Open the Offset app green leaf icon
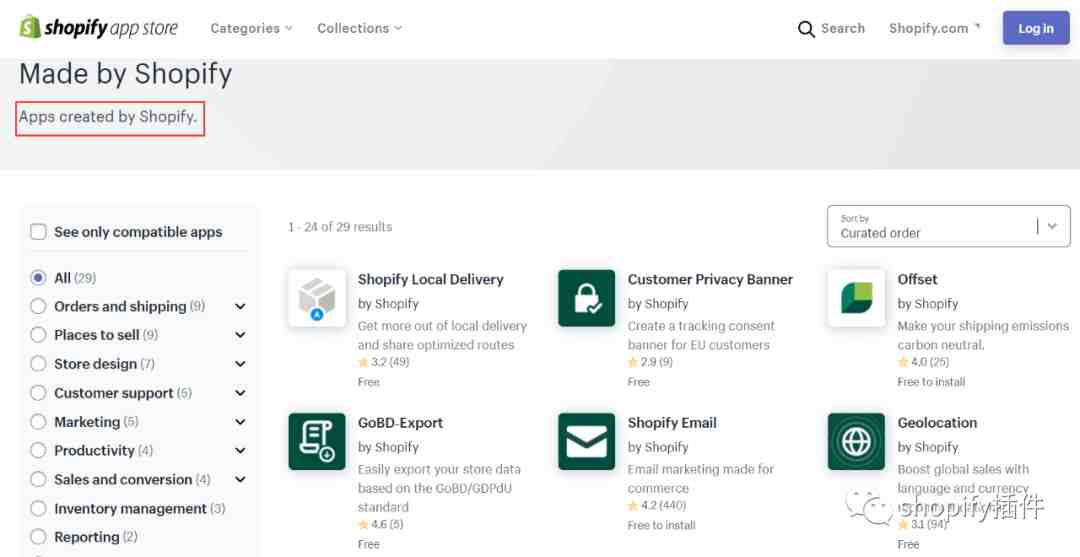Image resolution: width=1080 pixels, height=557 pixels. (x=856, y=298)
